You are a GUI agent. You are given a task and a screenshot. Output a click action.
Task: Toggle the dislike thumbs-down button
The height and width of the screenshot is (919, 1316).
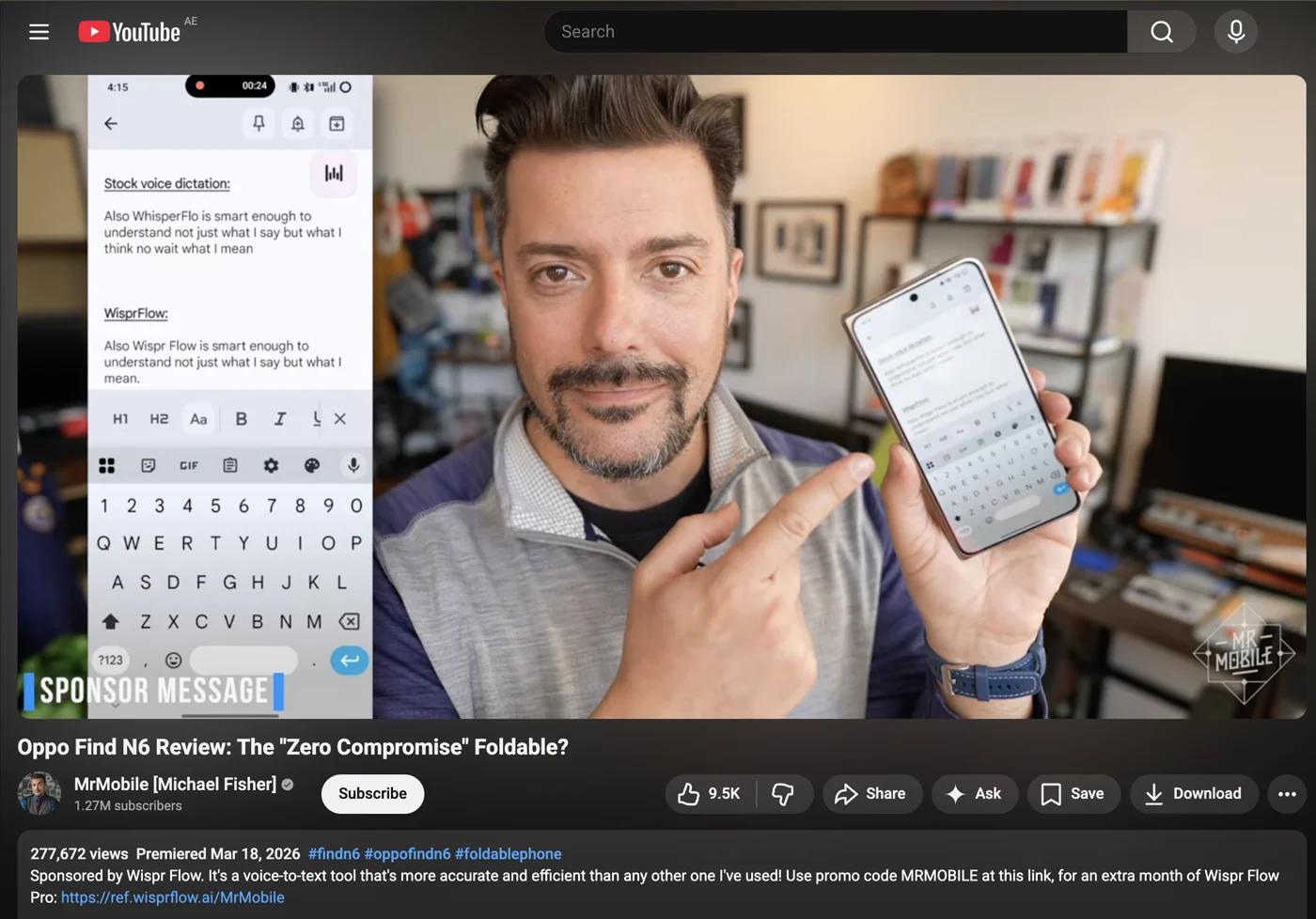click(783, 793)
